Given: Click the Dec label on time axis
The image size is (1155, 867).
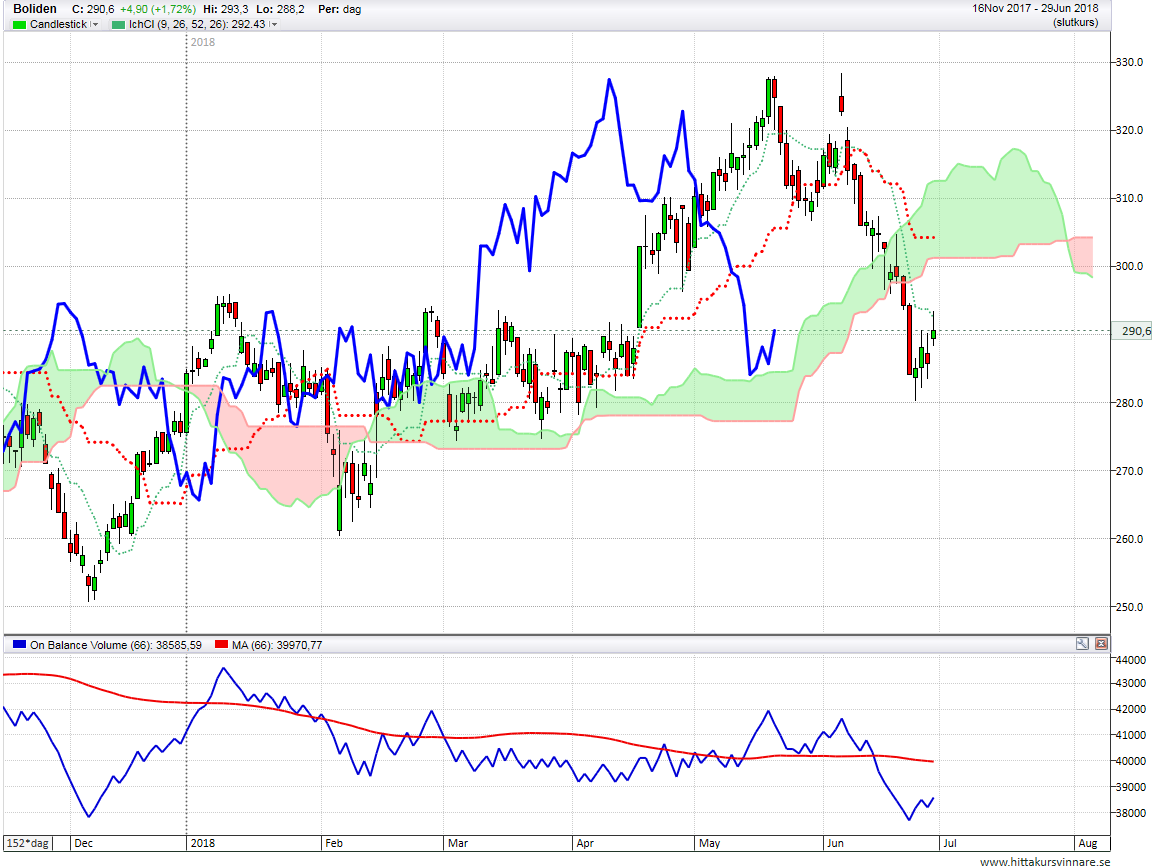Looking at the screenshot, I should click(83, 843).
